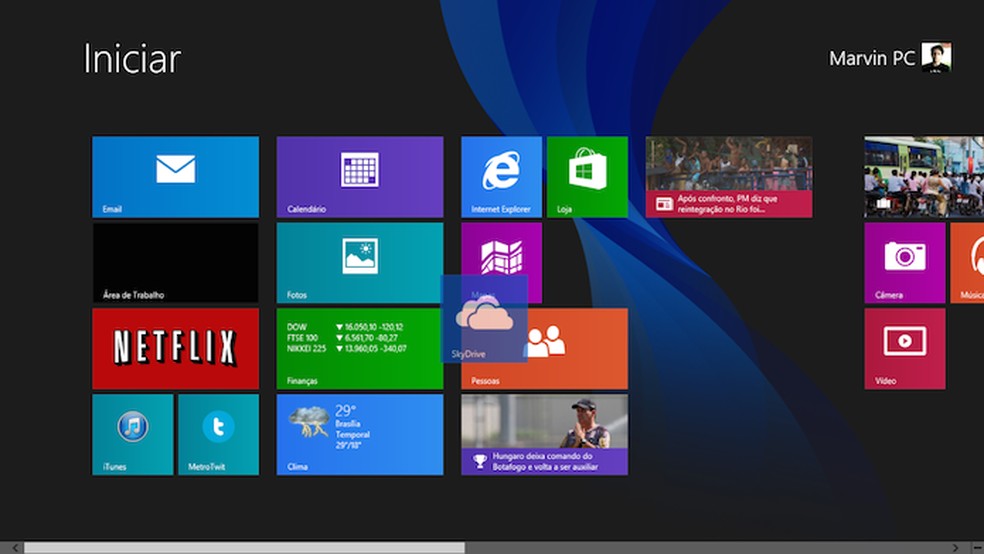The width and height of the screenshot is (984, 554).
Task: Open the Finanças stock tile
Action: pyautogui.click(x=360, y=349)
